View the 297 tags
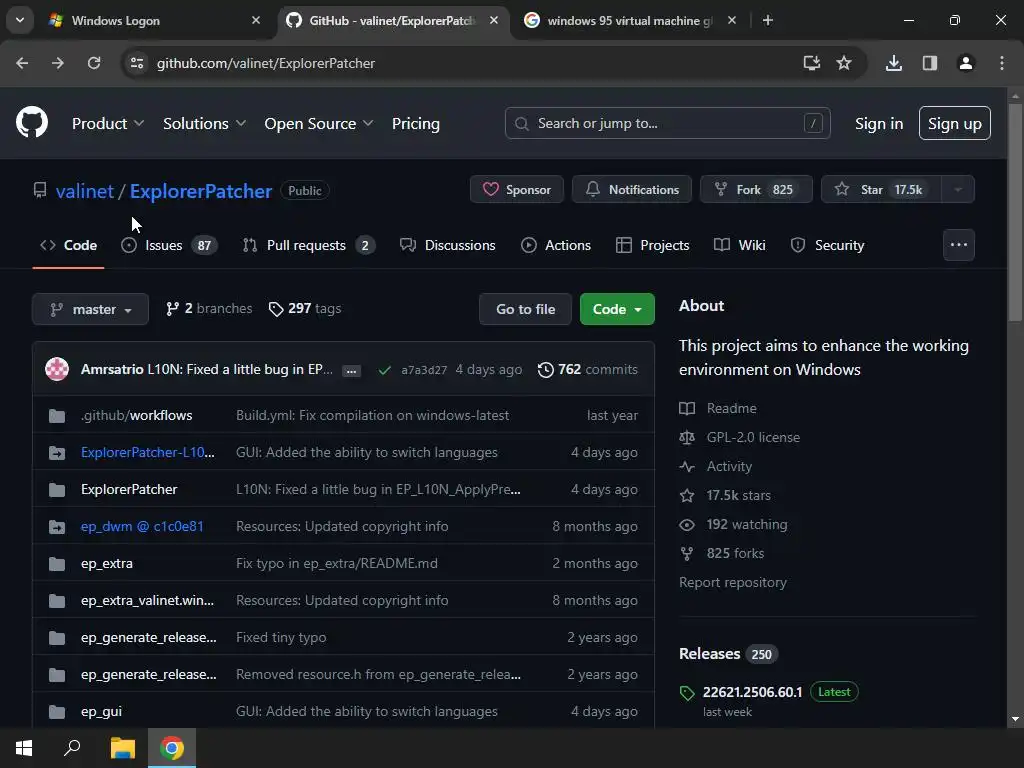Screen dimensions: 1024x768 [305, 308]
